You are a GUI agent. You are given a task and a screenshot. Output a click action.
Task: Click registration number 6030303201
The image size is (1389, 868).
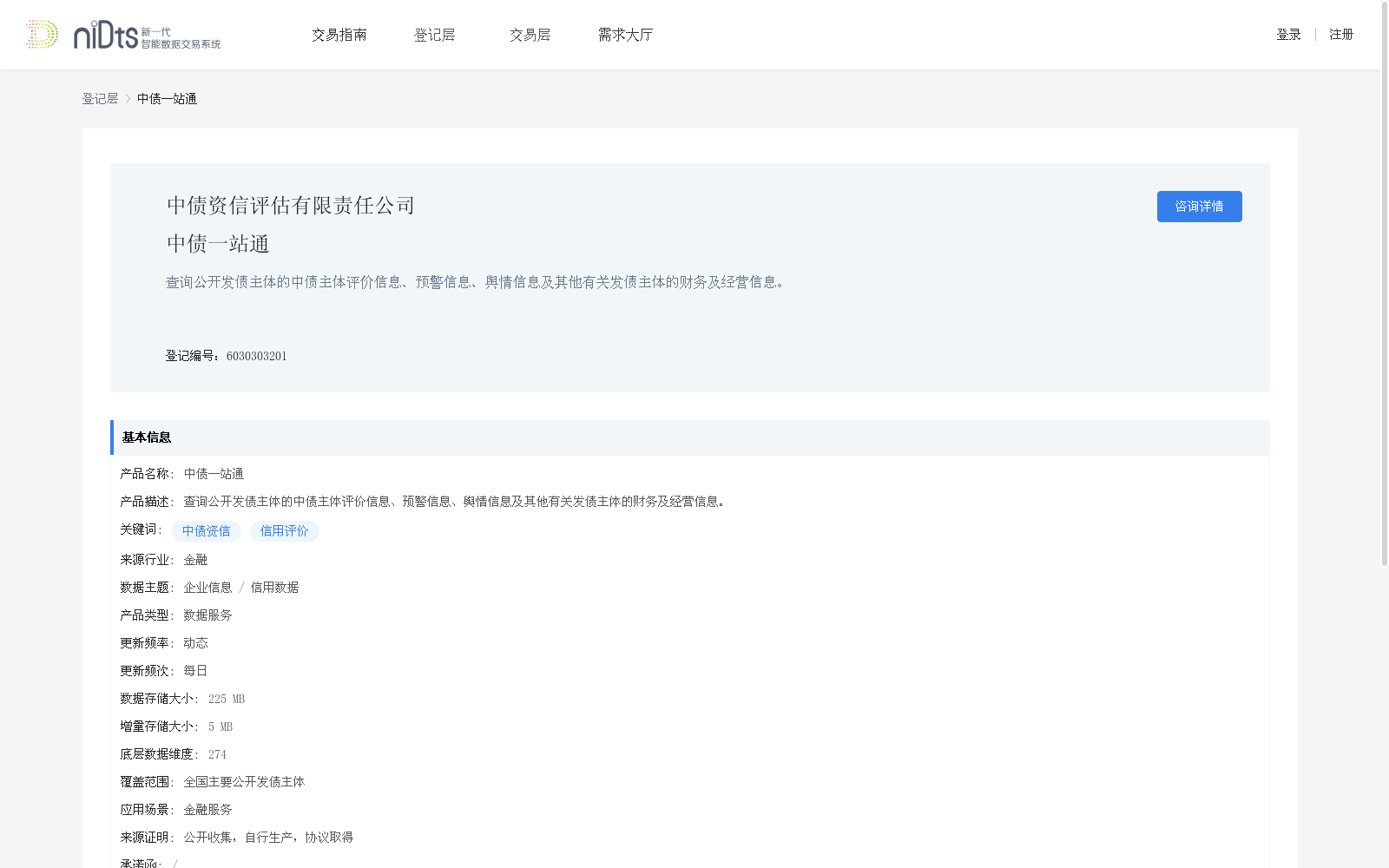pyautogui.click(x=257, y=356)
